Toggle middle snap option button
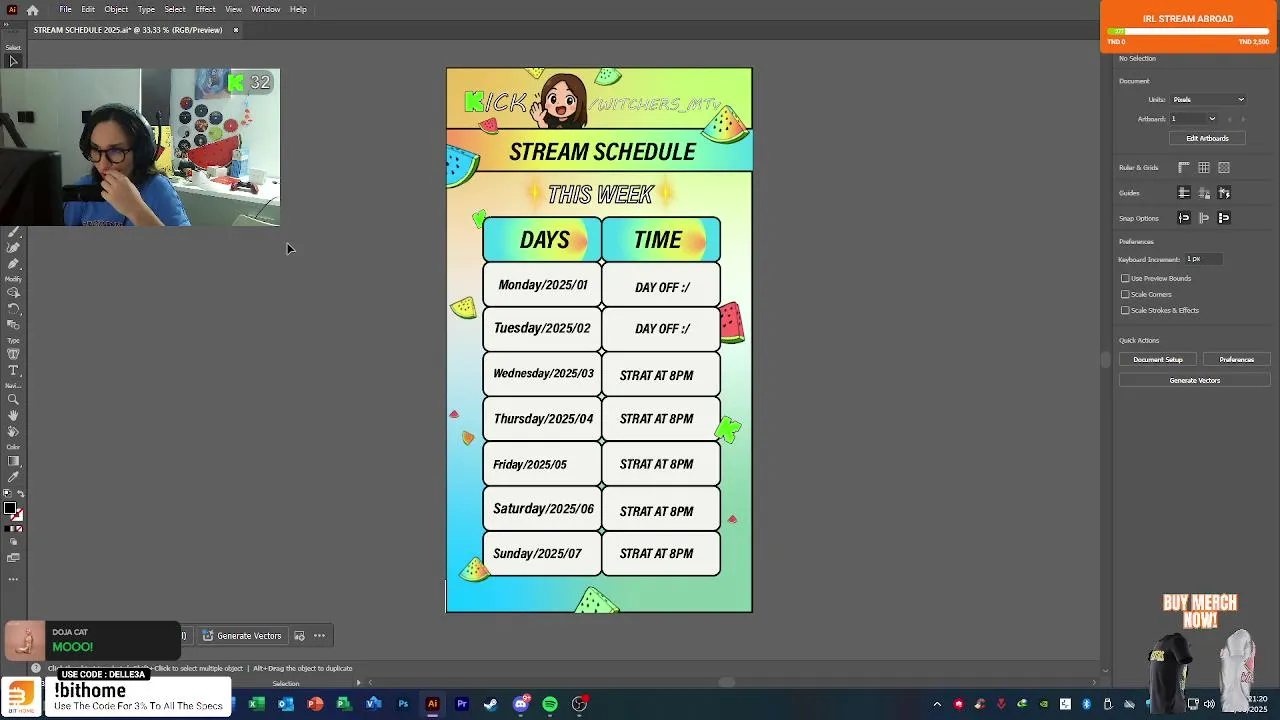 coord(1204,218)
